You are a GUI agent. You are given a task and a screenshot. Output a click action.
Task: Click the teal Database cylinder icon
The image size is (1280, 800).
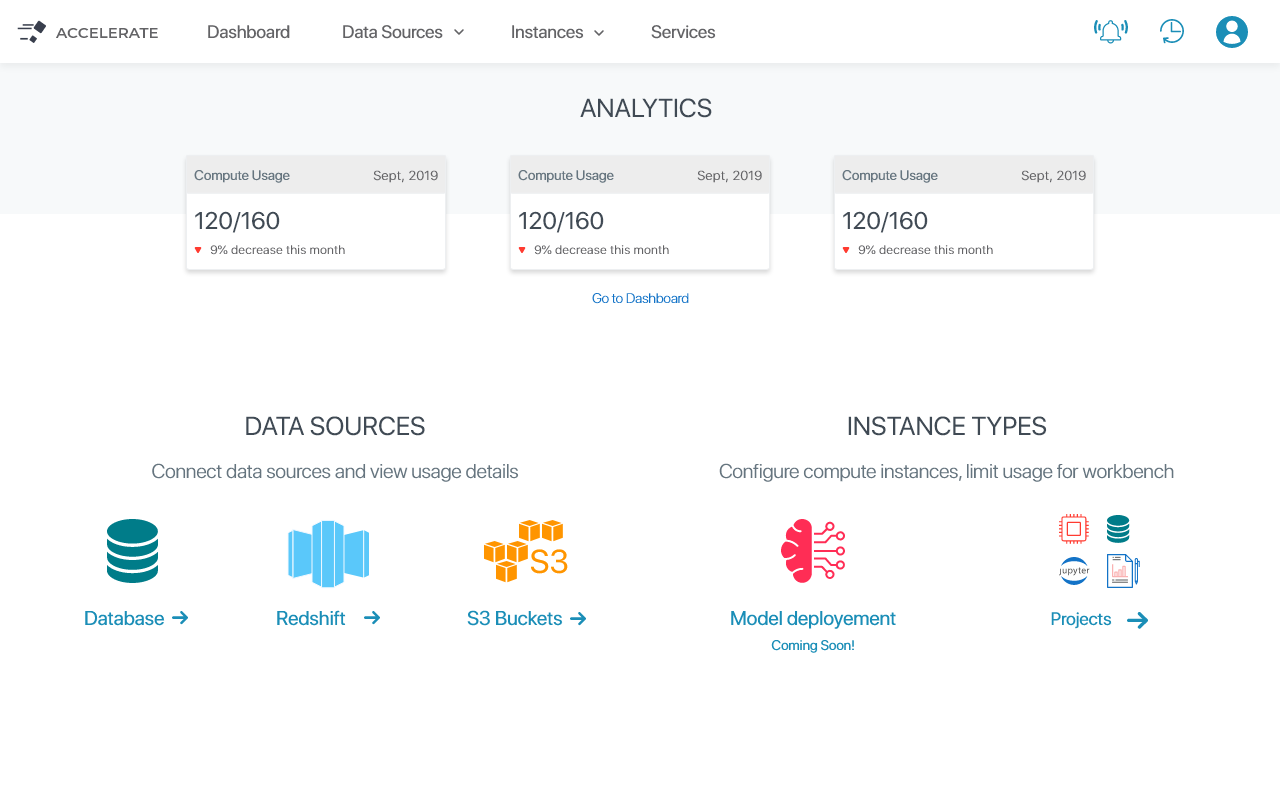coord(132,551)
